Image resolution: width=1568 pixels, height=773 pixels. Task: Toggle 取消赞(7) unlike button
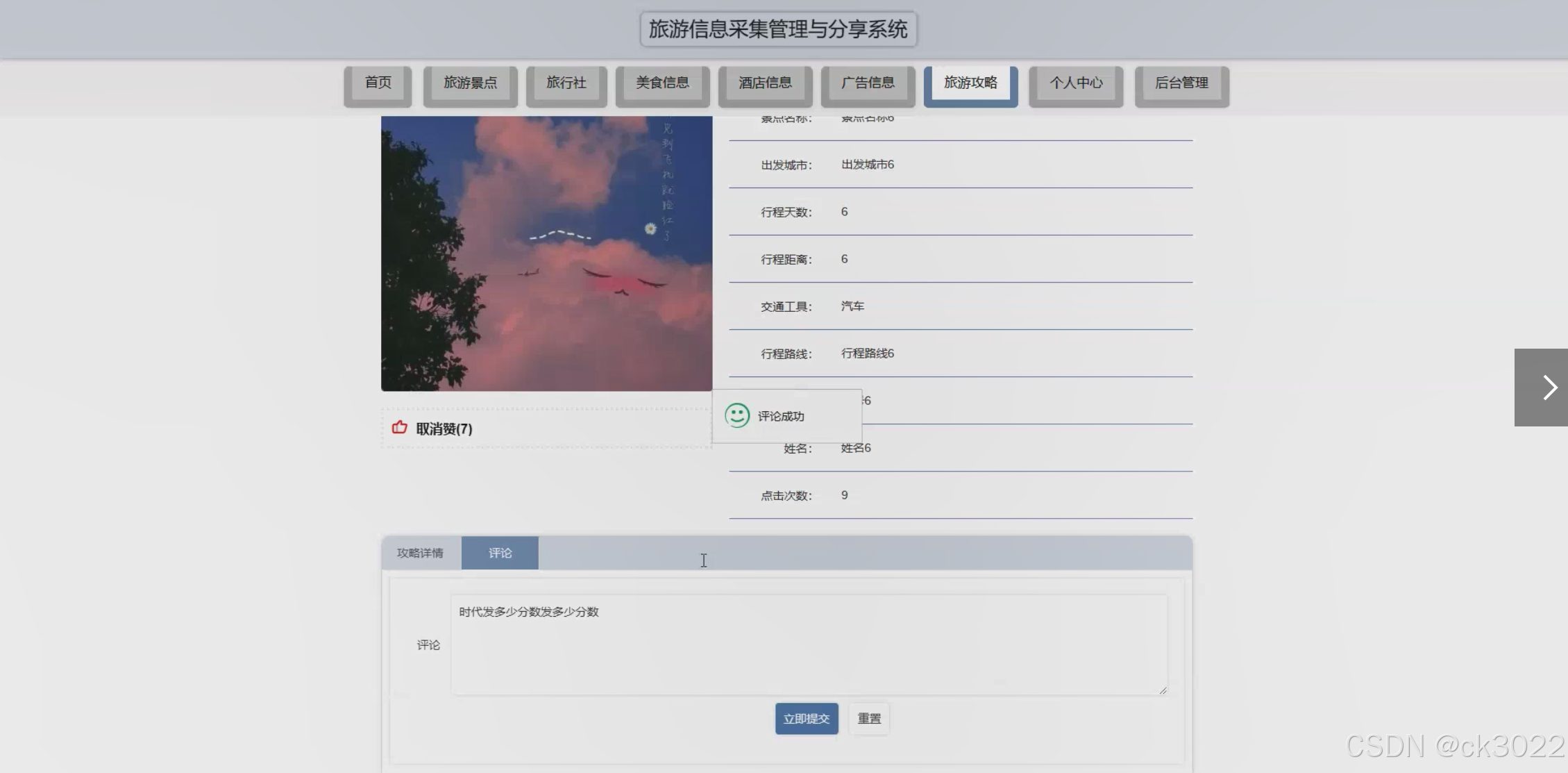click(444, 429)
